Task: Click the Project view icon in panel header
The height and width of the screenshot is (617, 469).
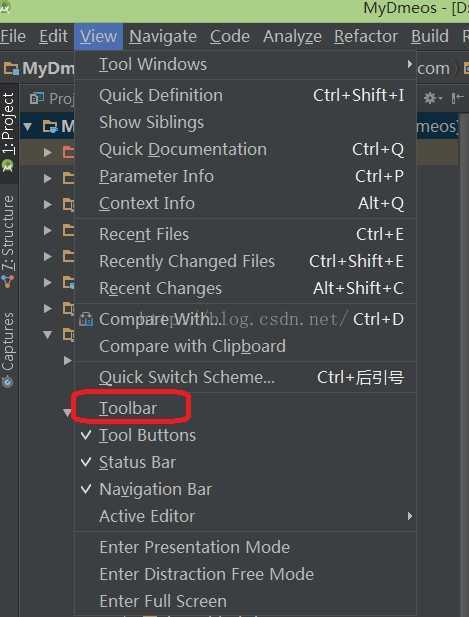Action: (x=37, y=98)
